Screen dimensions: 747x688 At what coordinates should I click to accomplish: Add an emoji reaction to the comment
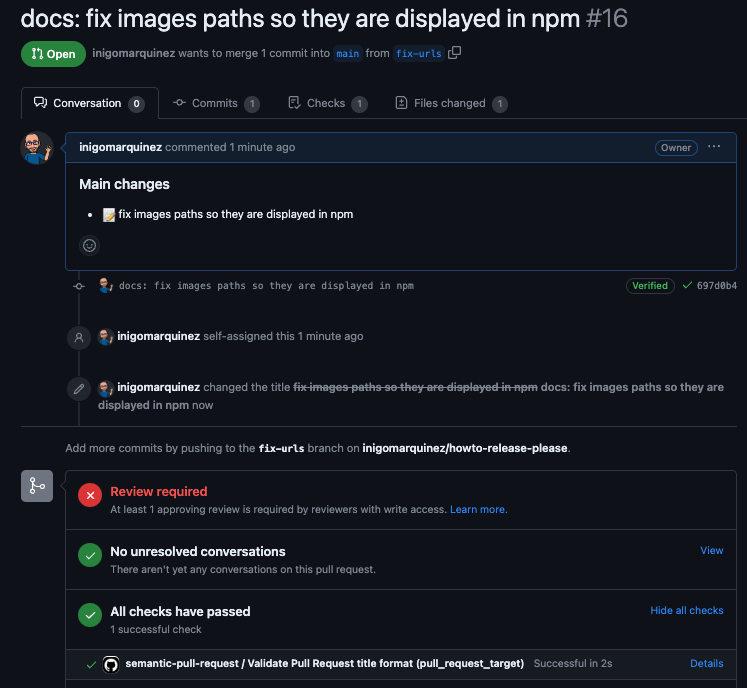pyautogui.click(x=89, y=245)
